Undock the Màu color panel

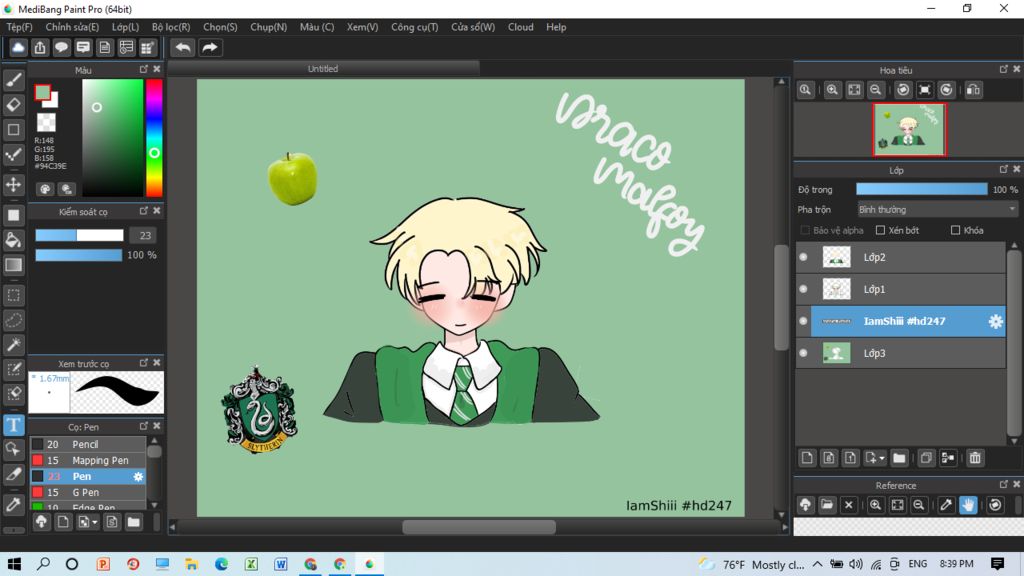coord(144,69)
